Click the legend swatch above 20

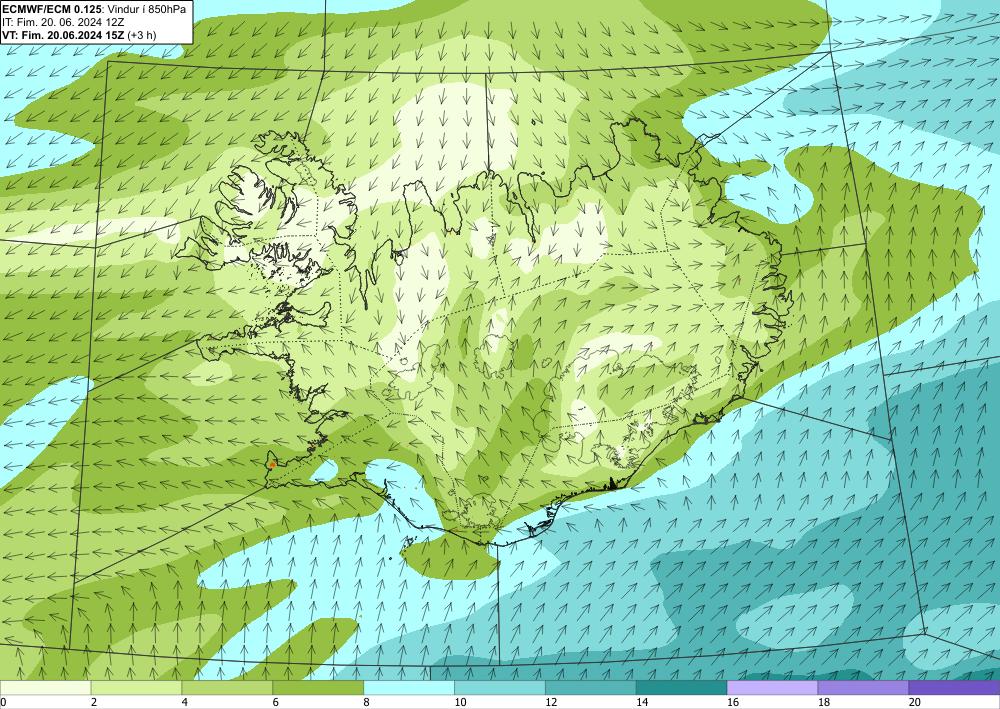coord(955,687)
